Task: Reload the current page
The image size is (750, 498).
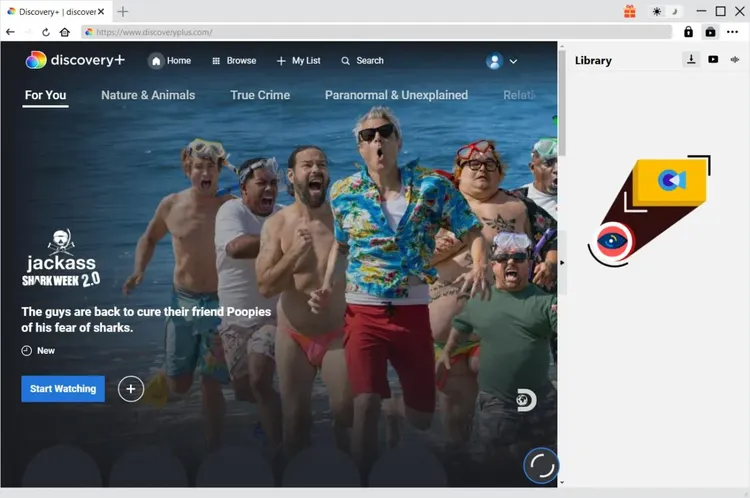Action: [46, 32]
